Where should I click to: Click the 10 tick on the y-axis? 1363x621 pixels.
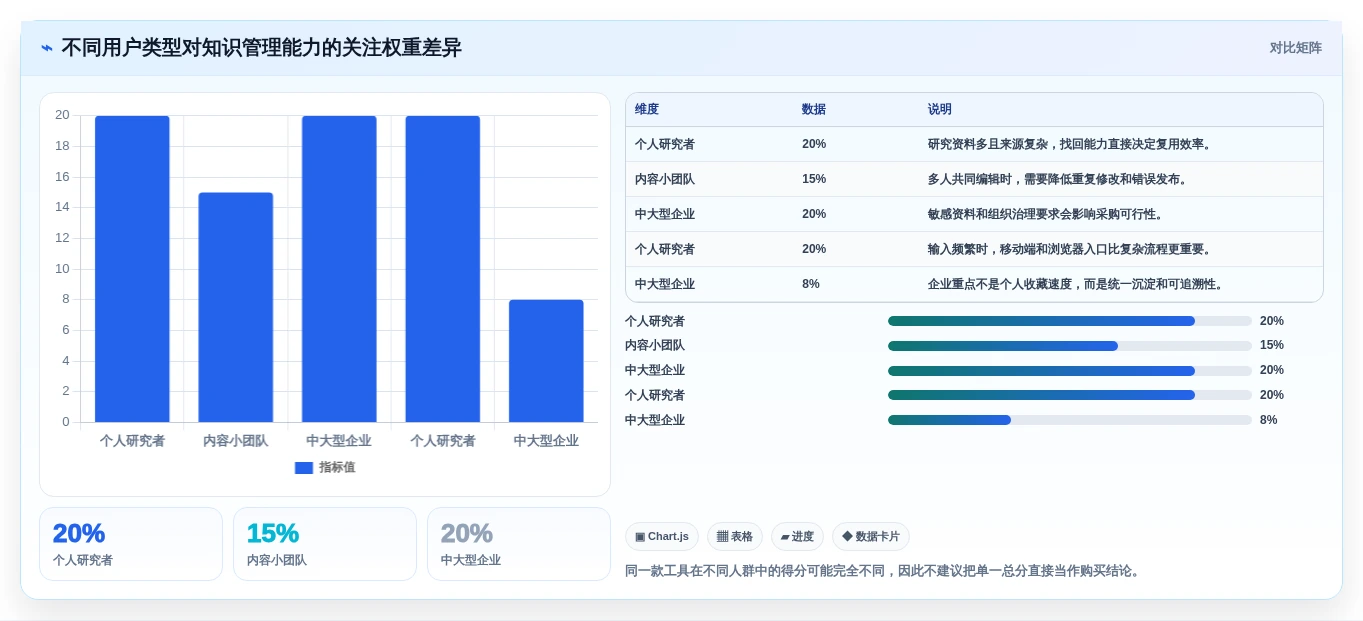point(62,269)
